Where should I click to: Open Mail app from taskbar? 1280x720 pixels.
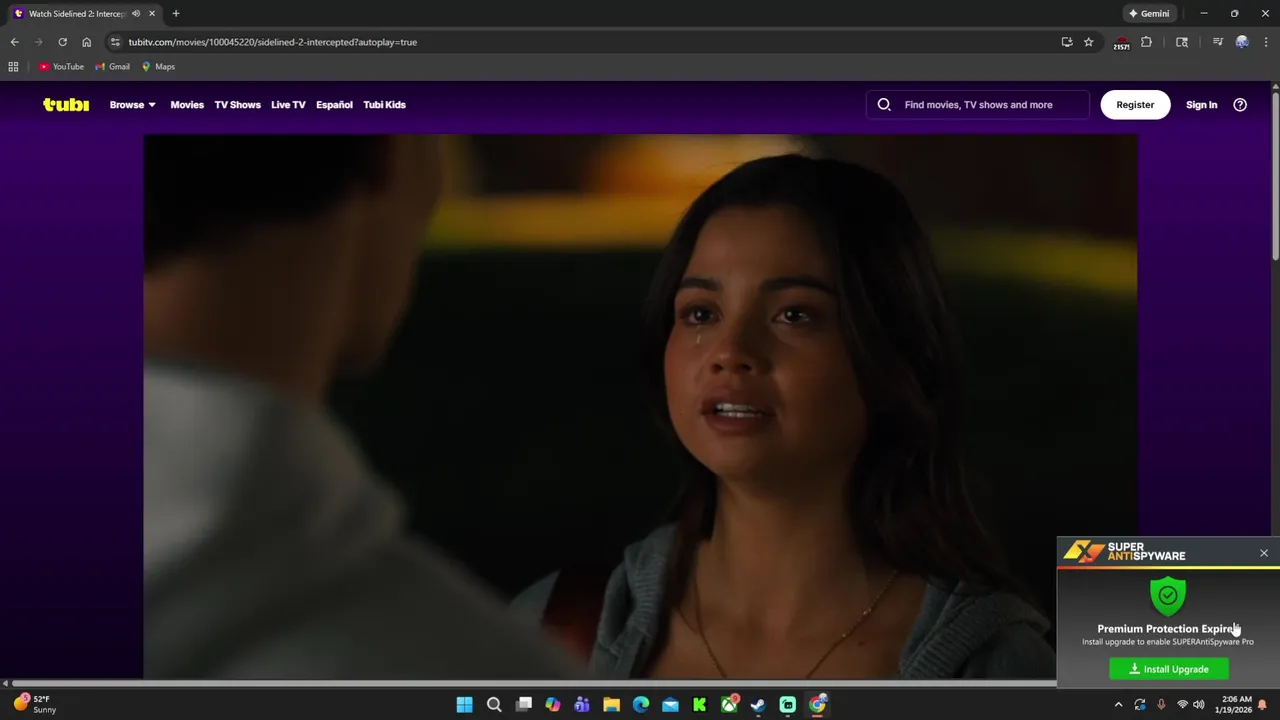[x=670, y=705]
